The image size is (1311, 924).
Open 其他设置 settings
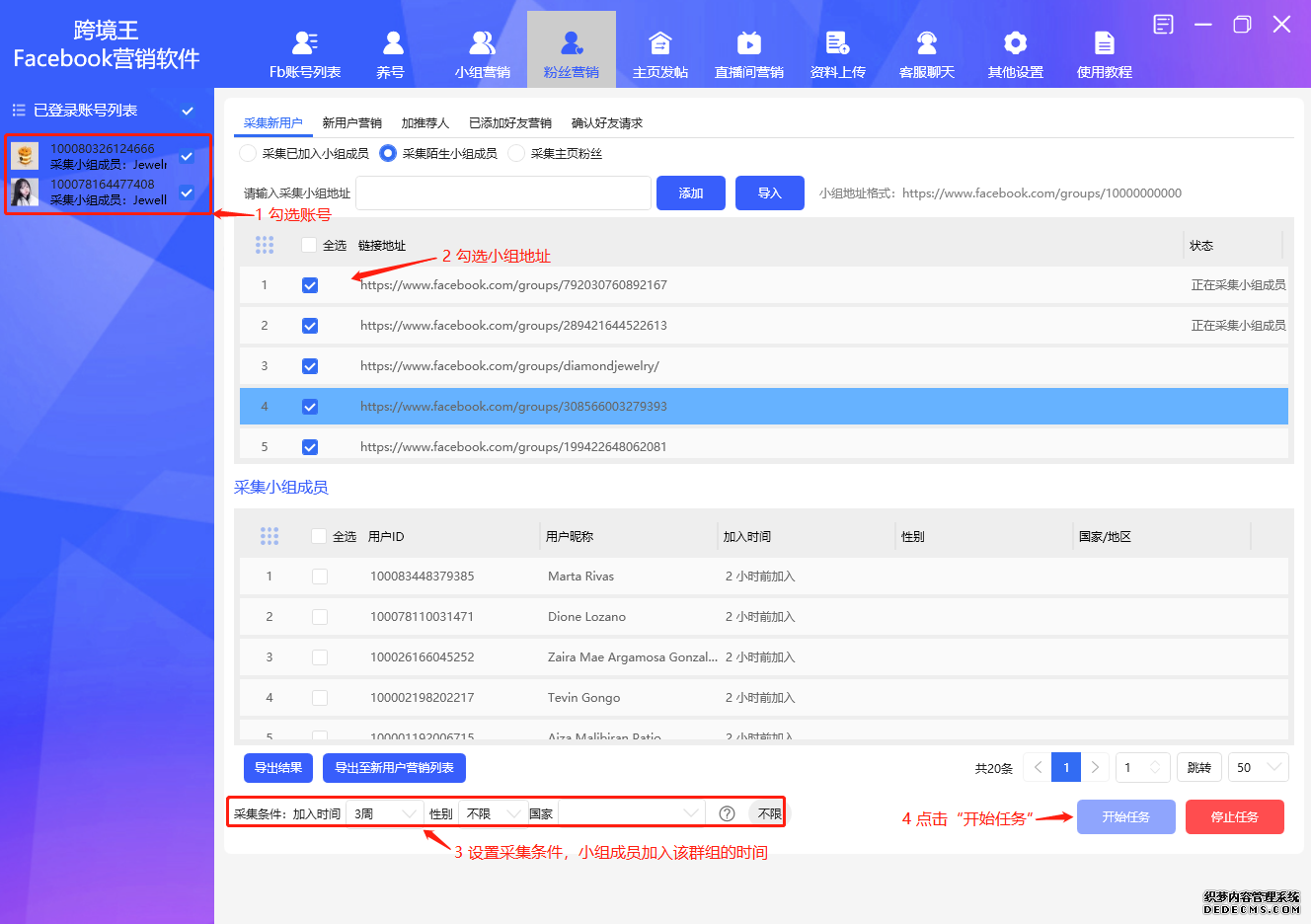[1015, 49]
